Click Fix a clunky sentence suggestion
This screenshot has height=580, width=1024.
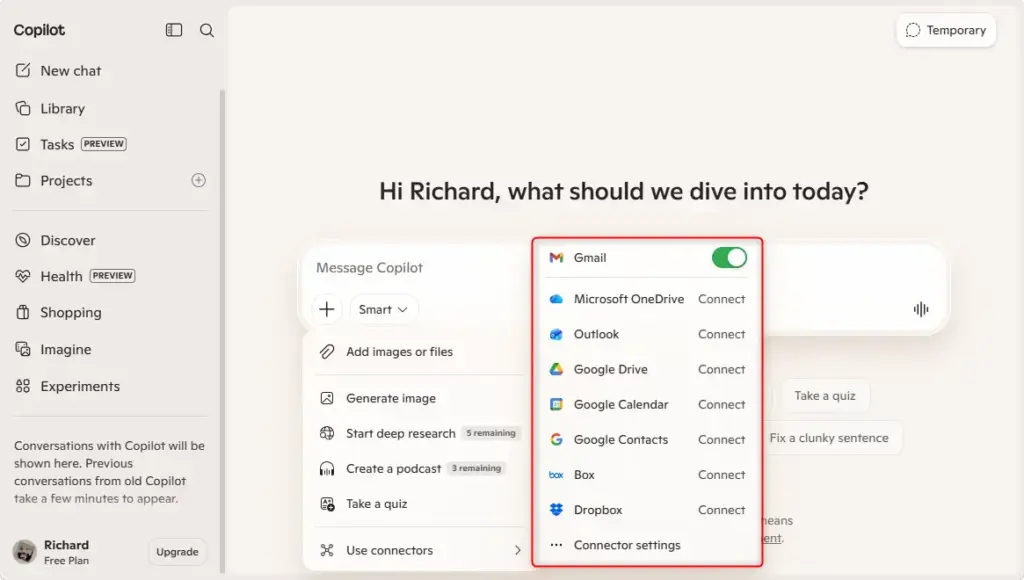pos(829,438)
